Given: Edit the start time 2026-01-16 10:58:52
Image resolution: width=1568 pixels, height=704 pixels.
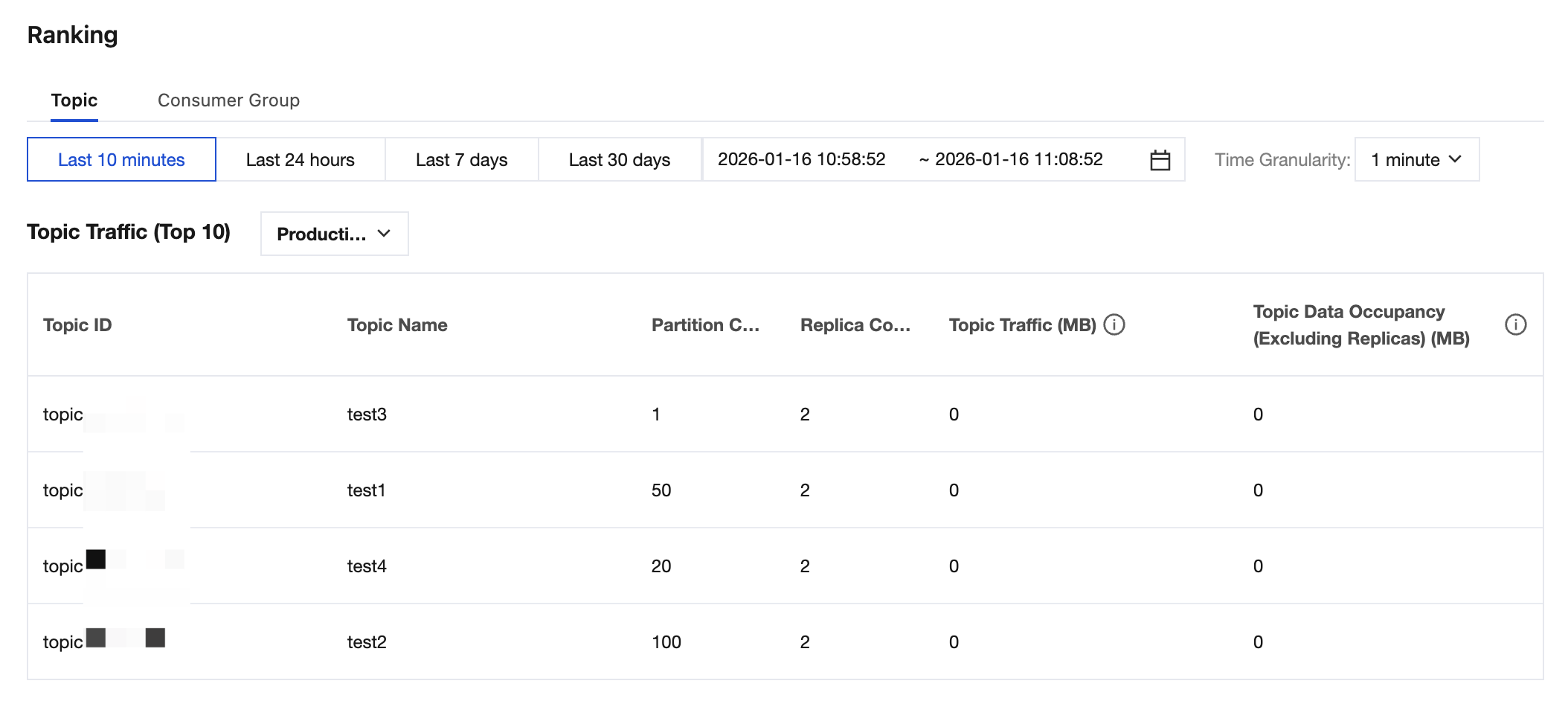Looking at the screenshot, I should [x=801, y=159].
